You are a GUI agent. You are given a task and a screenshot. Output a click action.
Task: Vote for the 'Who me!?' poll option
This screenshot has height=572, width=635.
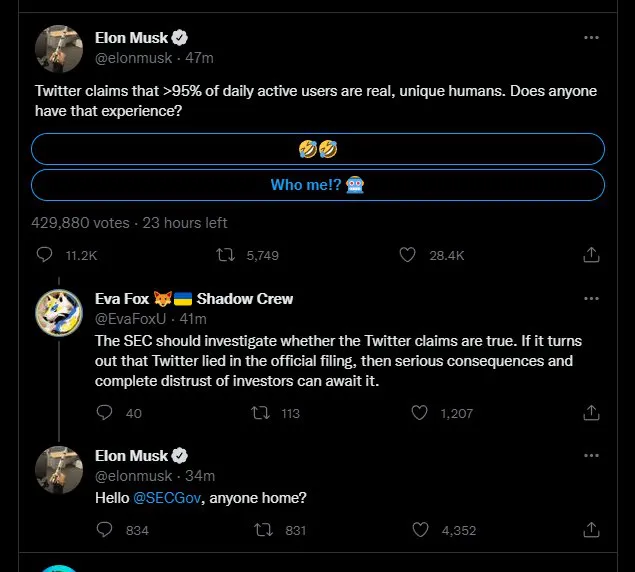[x=318, y=185]
